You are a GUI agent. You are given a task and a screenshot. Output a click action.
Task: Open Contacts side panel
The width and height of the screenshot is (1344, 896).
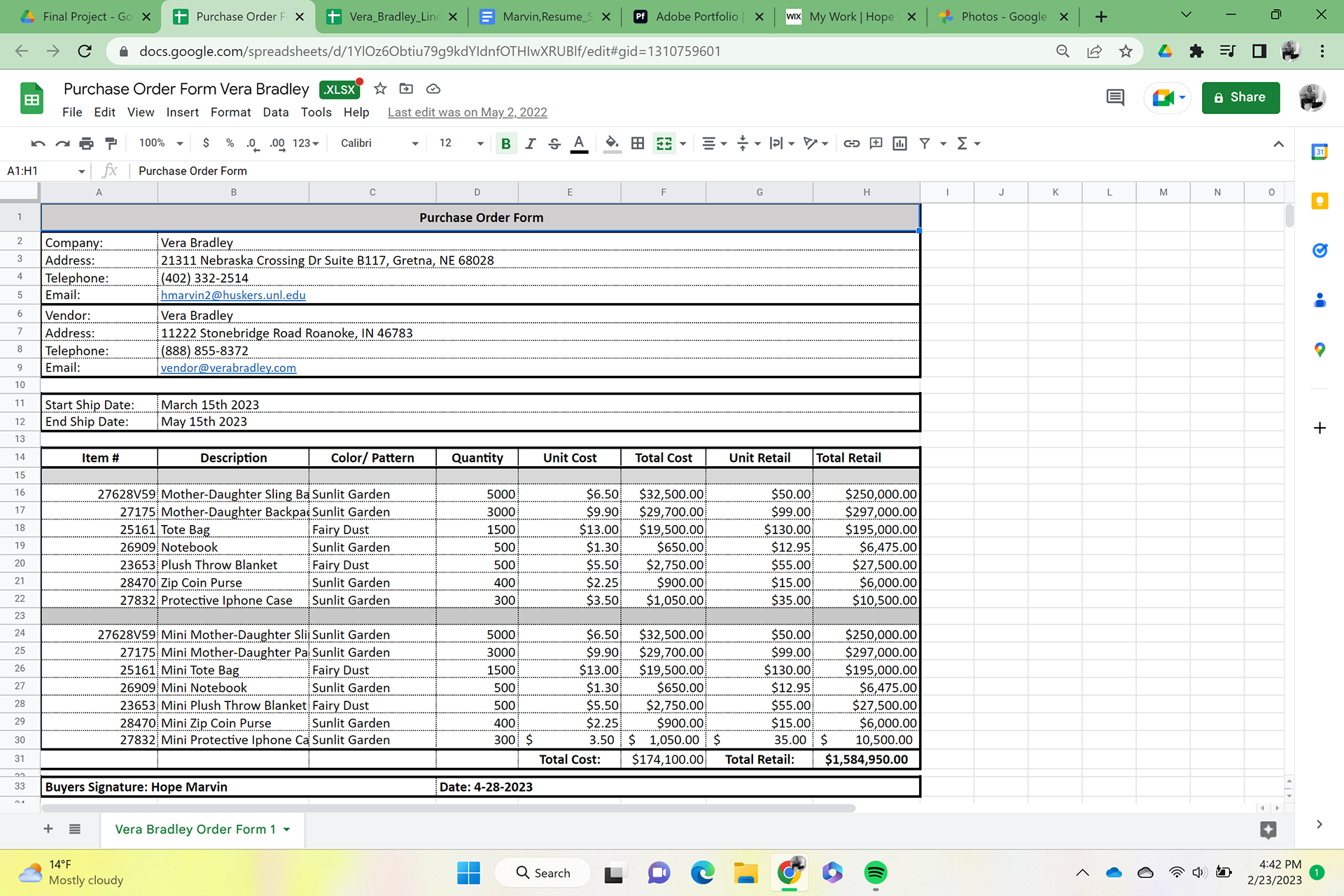(x=1319, y=300)
